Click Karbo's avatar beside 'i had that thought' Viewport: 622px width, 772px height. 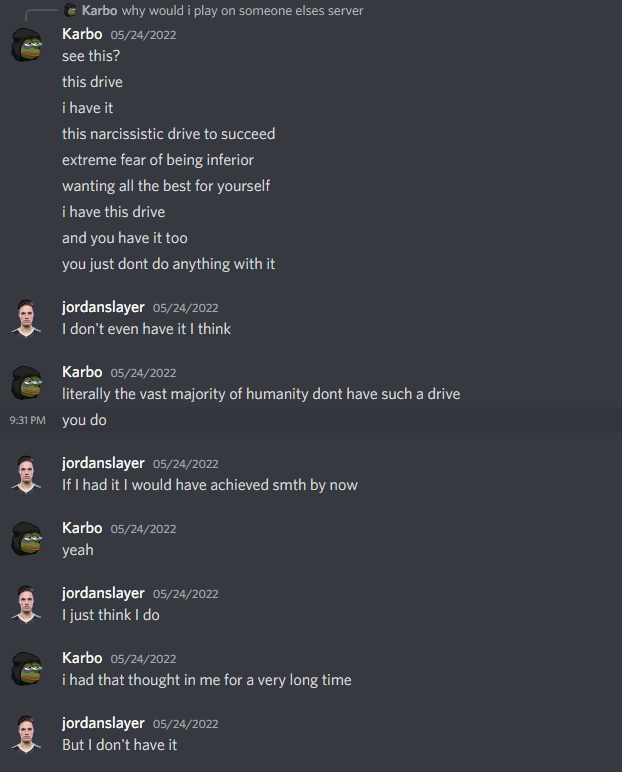(27, 669)
